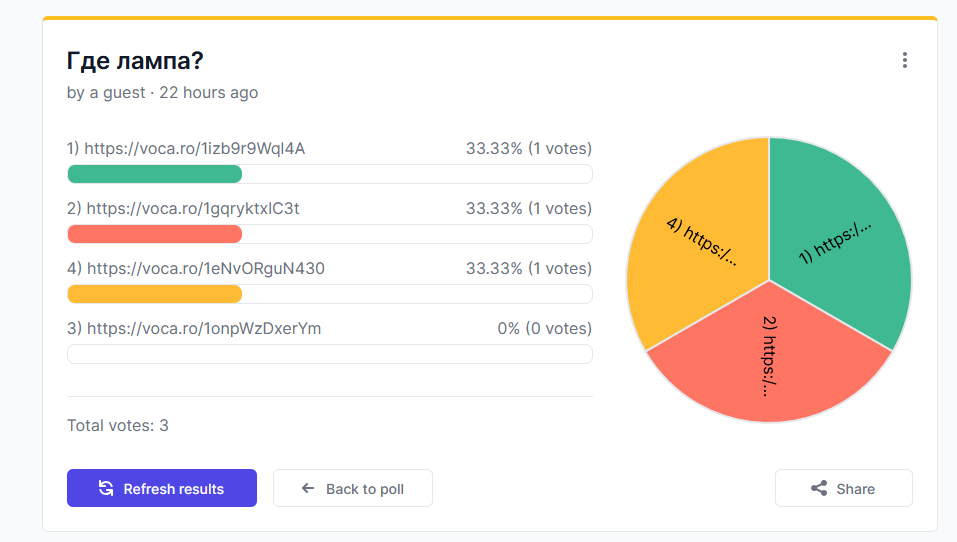Viewport: 957px width, 542px height.
Task: Click the empty progress bar for option 3
Action: coord(330,354)
